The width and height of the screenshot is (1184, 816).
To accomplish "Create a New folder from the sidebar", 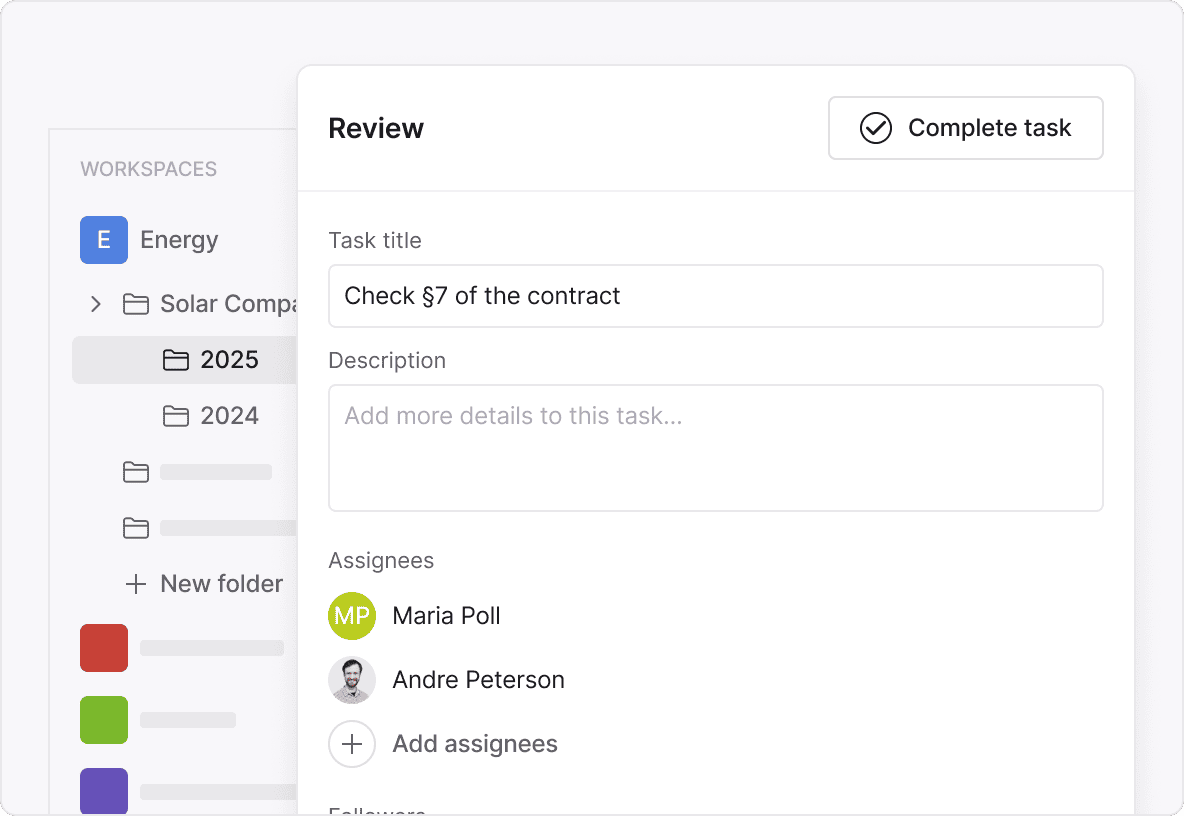I will pos(221,584).
